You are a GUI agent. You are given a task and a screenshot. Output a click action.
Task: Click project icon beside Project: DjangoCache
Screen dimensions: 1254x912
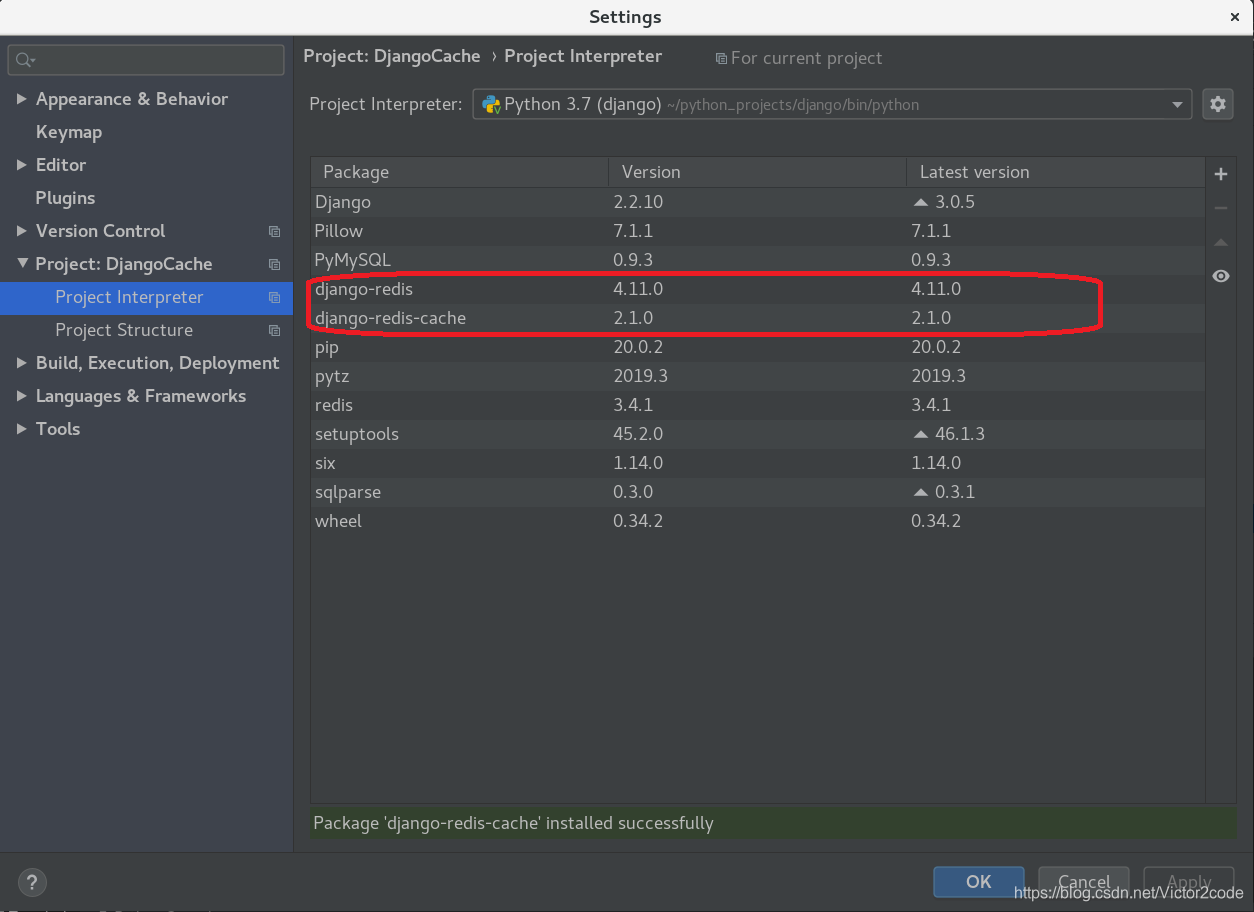(274, 264)
